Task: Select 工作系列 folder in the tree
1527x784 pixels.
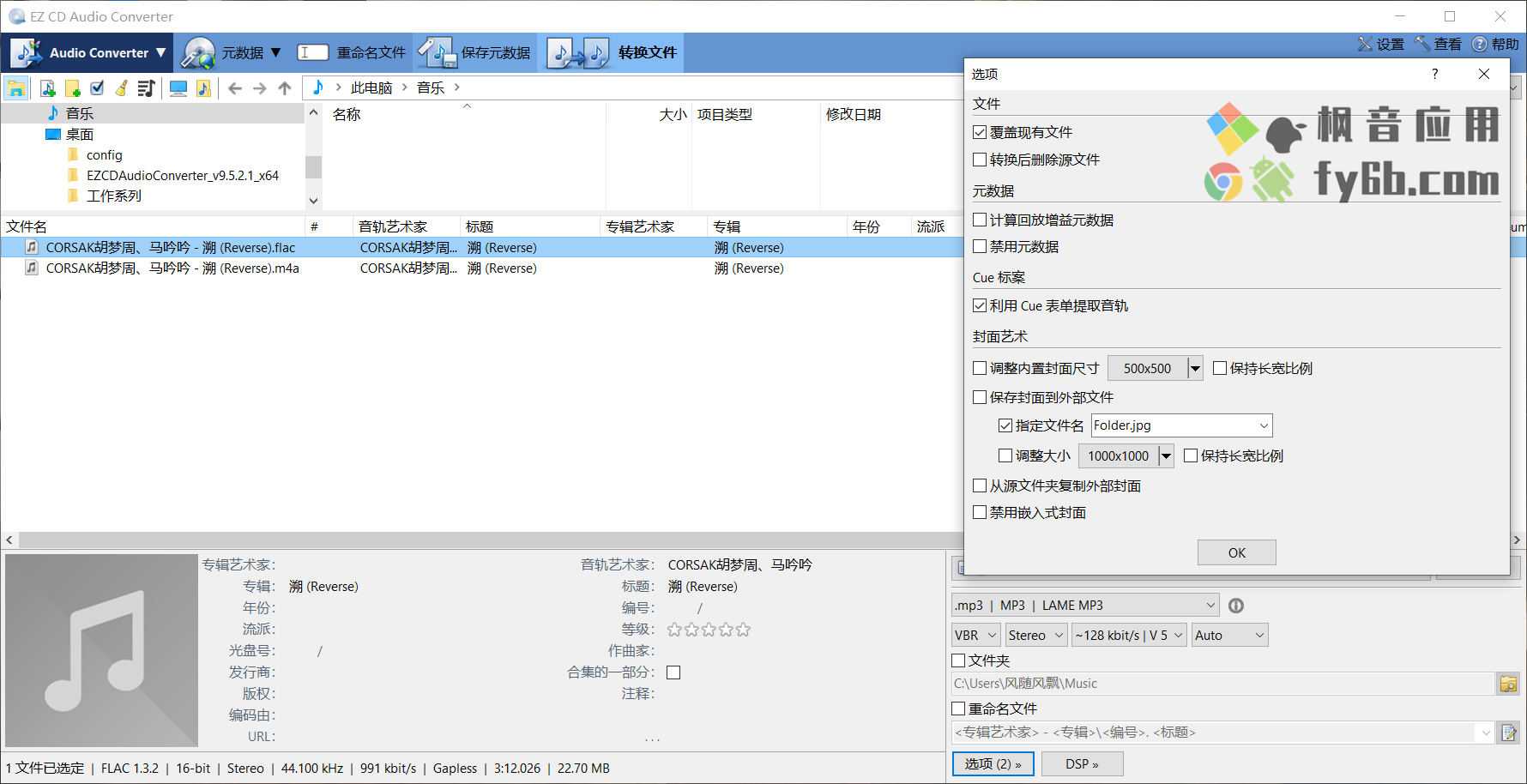Action: pos(113,196)
